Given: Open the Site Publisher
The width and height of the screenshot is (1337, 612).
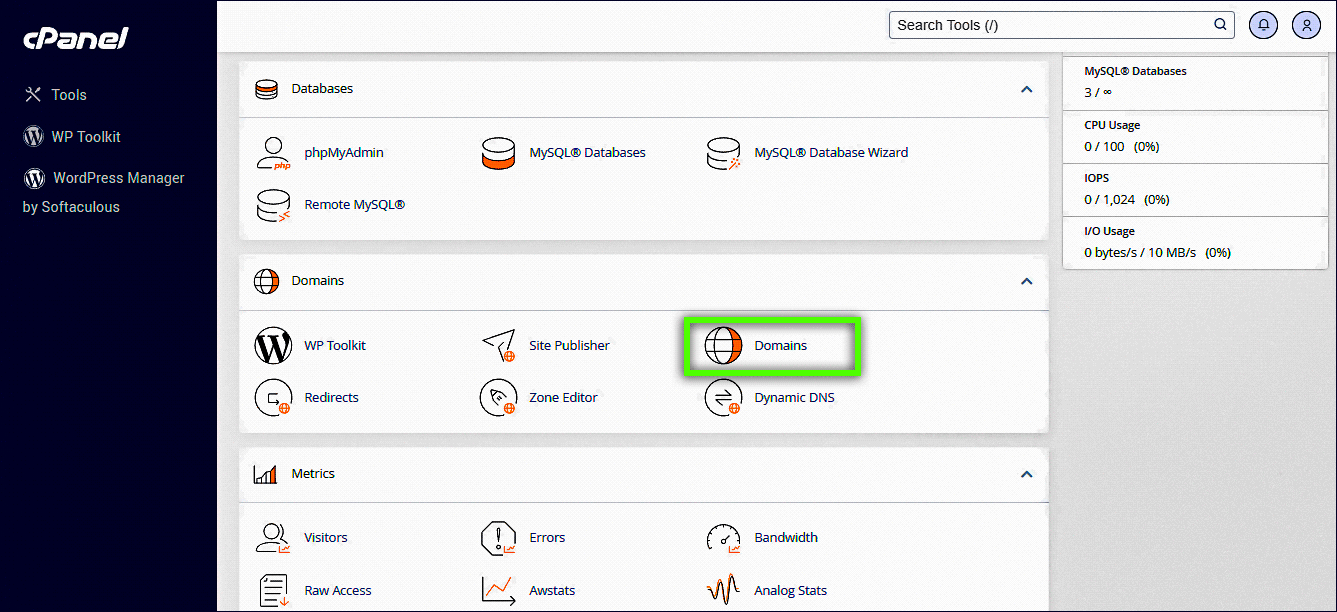Looking at the screenshot, I should [x=569, y=345].
